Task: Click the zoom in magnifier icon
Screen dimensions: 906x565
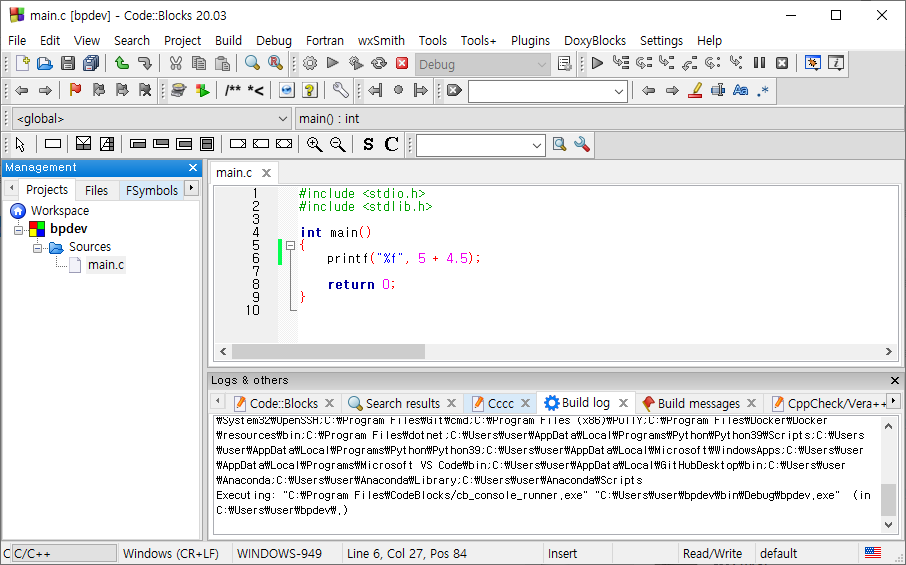Action: coord(315,144)
